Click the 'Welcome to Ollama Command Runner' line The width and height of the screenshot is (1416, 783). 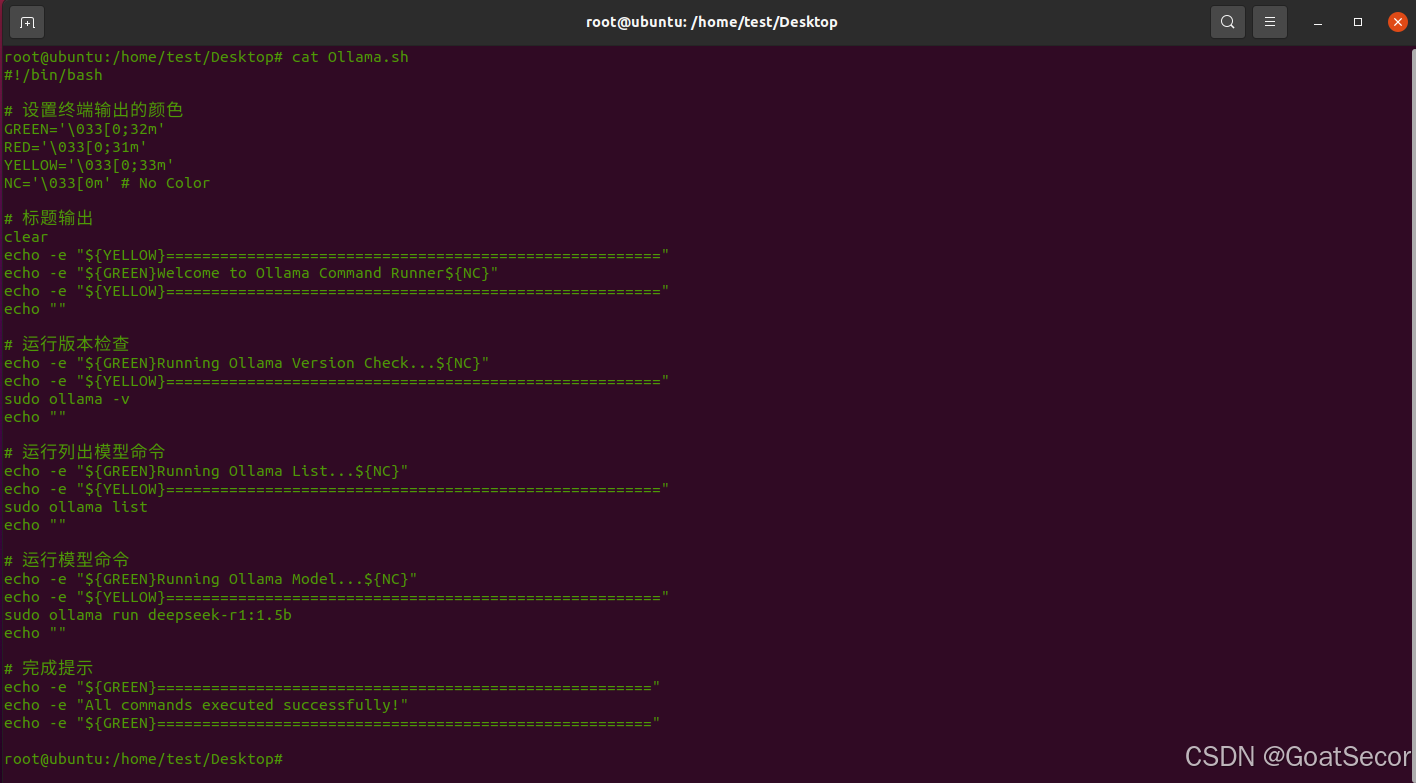pos(251,273)
